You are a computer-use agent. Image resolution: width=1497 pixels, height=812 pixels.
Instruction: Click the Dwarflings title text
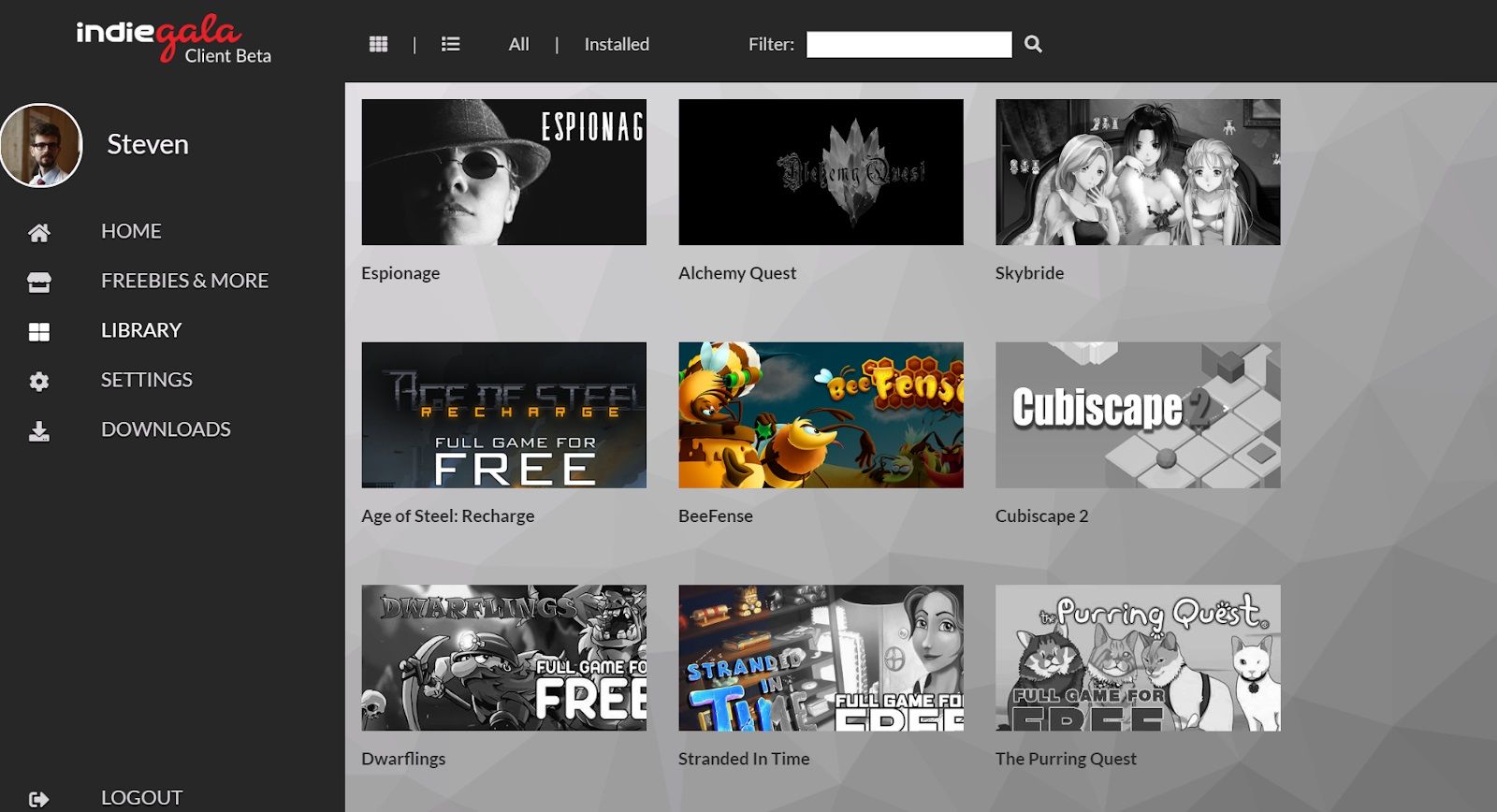pyautogui.click(x=403, y=760)
